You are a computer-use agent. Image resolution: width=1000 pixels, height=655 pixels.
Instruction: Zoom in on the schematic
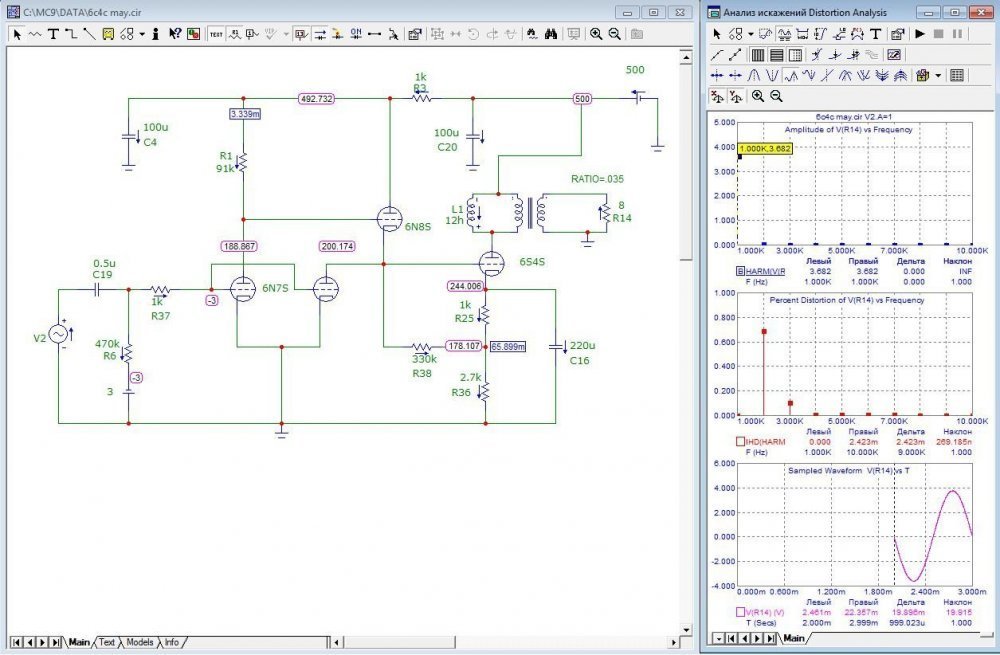[596, 34]
